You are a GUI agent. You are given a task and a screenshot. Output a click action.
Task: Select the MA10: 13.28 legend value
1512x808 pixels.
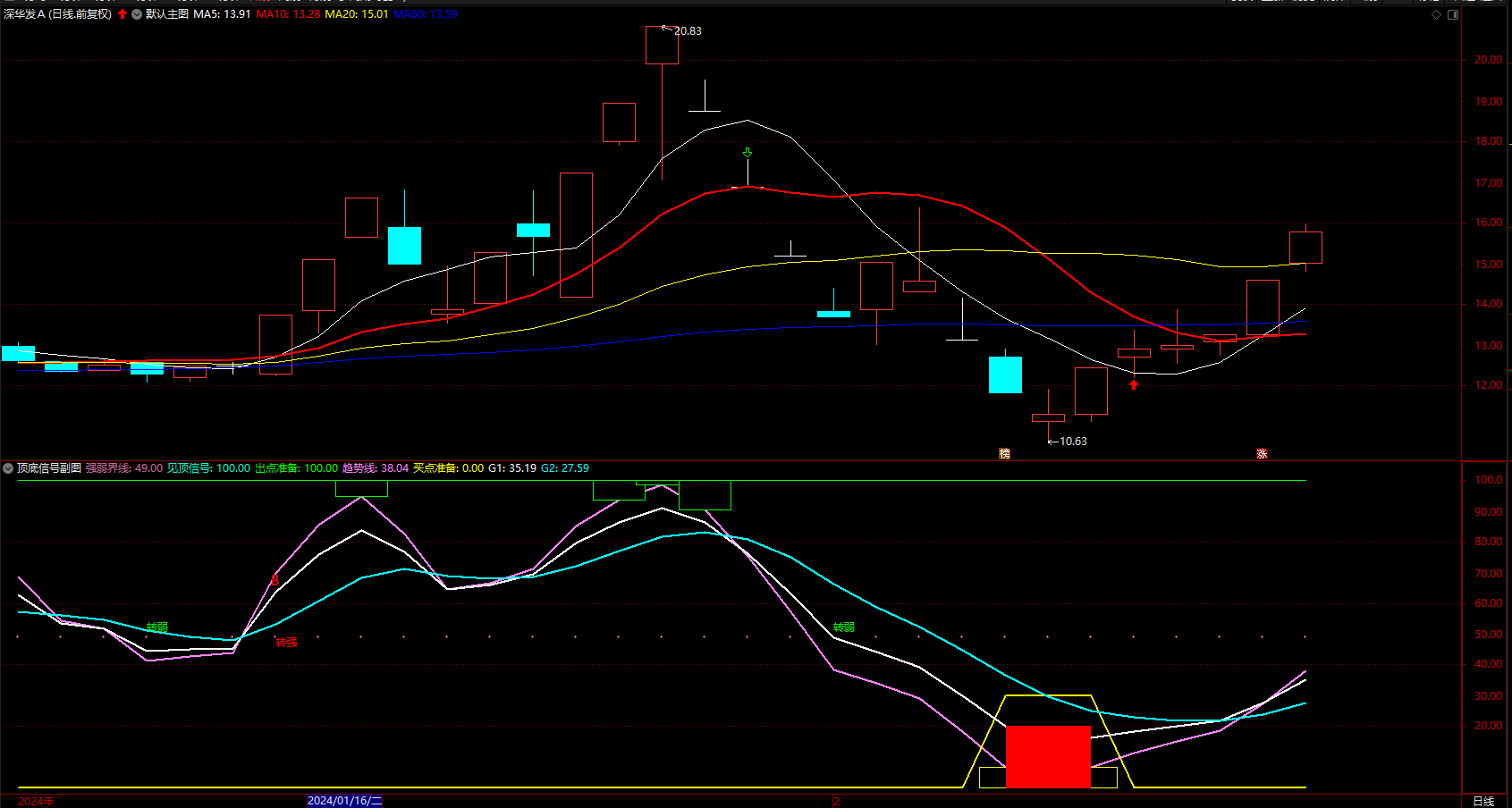[288, 14]
